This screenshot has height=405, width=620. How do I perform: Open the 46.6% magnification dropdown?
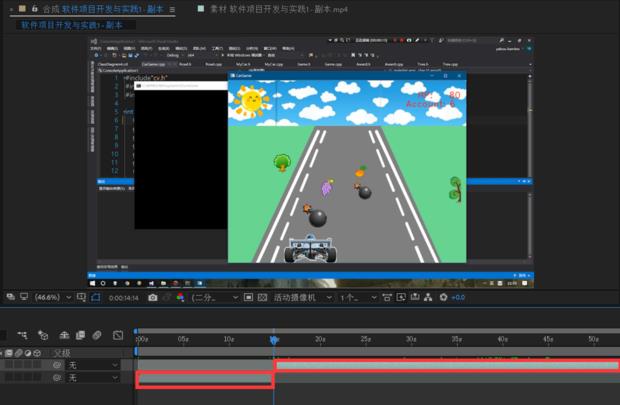[x=50, y=297]
